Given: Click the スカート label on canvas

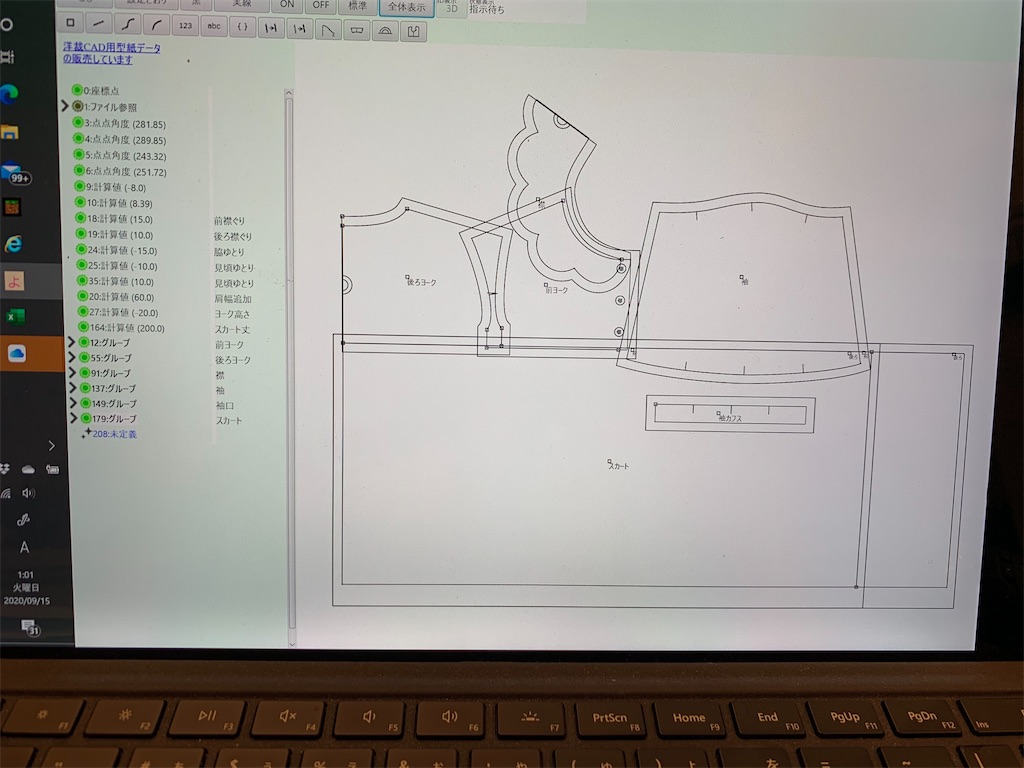Looking at the screenshot, I should tap(618, 466).
